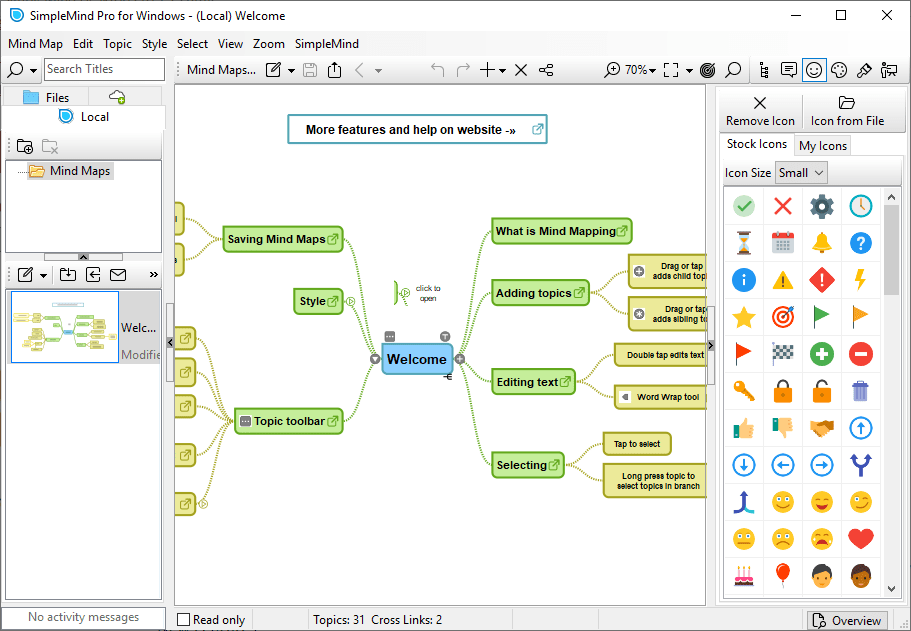Screen dimensions: 911x631
Task: Open the search options dropdown arrow
Action: (34, 71)
